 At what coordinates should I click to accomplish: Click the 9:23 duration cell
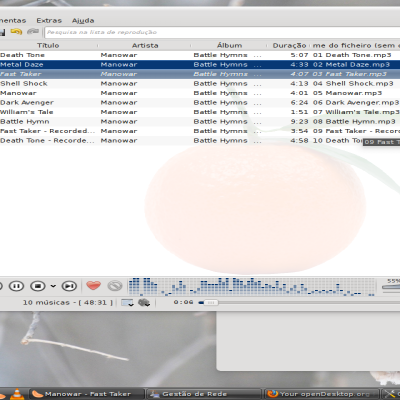tap(299, 122)
